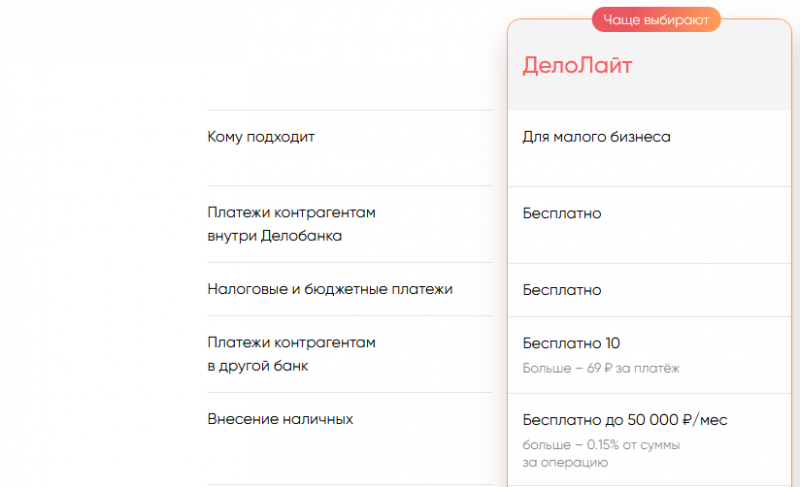
Task: Click the 'Внесение наличных' row label
Action: (280, 419)
